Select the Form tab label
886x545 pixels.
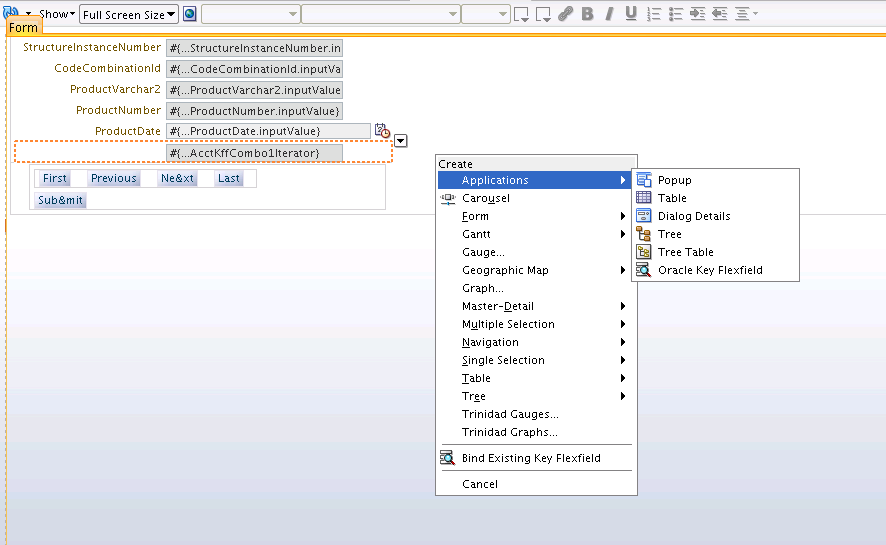pos(23,27)
